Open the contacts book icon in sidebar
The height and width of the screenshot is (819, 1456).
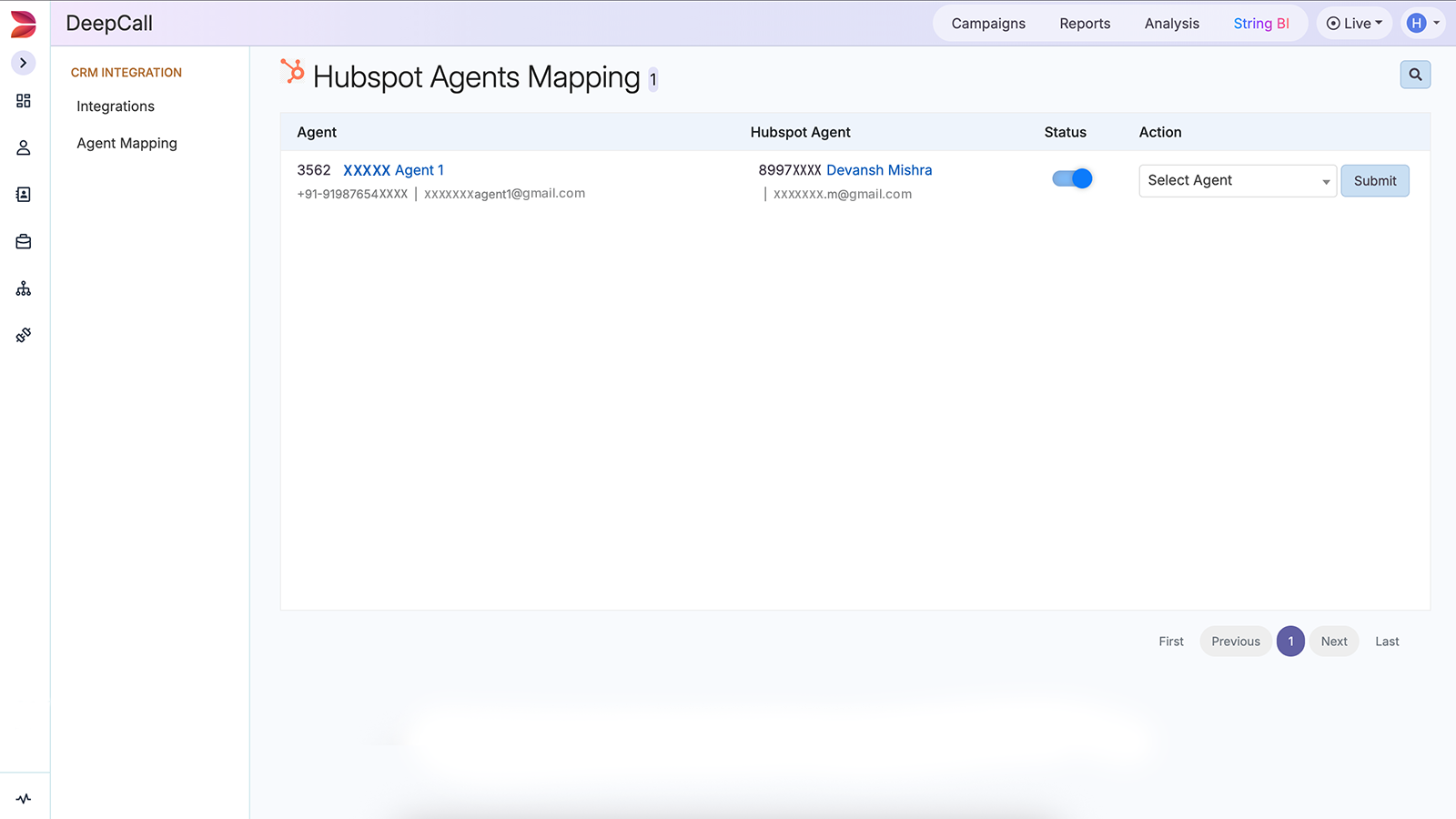[x=24, y=195]
